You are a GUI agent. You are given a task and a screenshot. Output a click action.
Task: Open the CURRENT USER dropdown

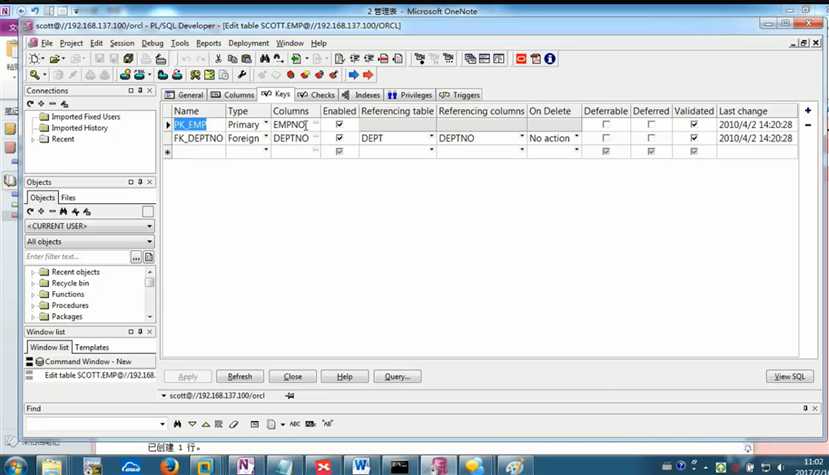tap(90, 227)
